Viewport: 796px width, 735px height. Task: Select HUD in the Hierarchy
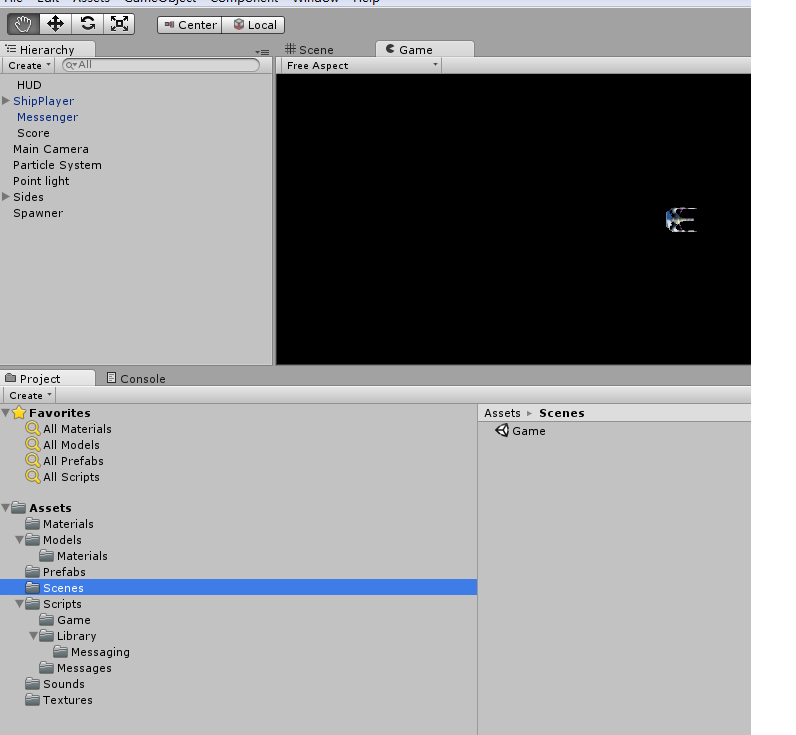29,85
